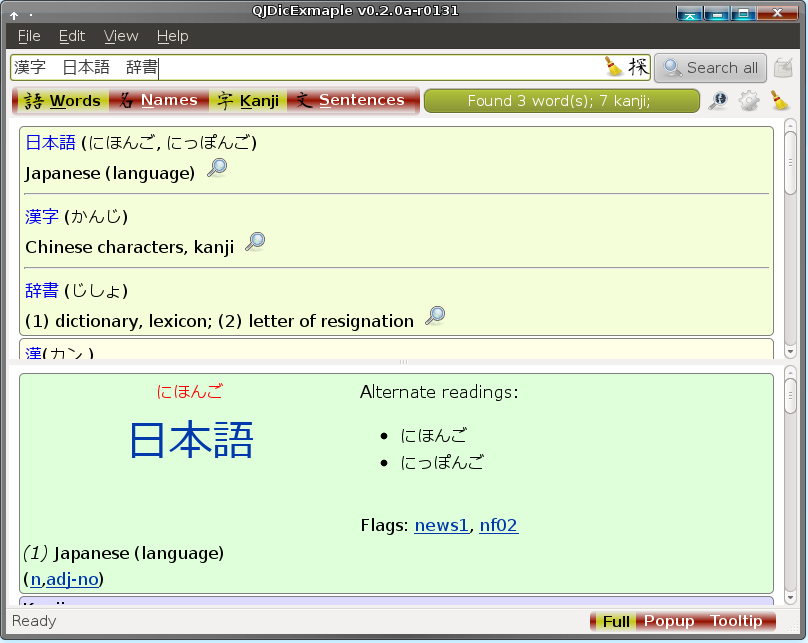
Task: Select the Tooltip display mode
Action: (737, 621)
